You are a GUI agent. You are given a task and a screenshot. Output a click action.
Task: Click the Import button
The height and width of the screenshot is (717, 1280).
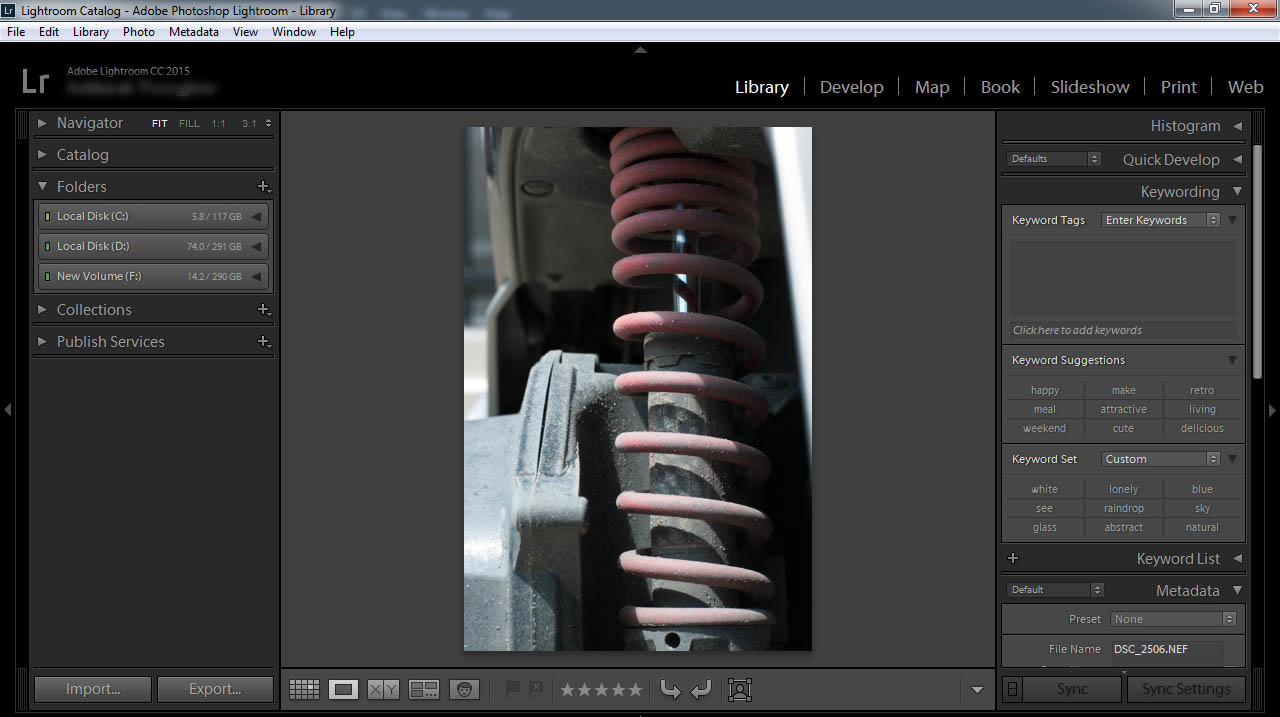[93, 689]
